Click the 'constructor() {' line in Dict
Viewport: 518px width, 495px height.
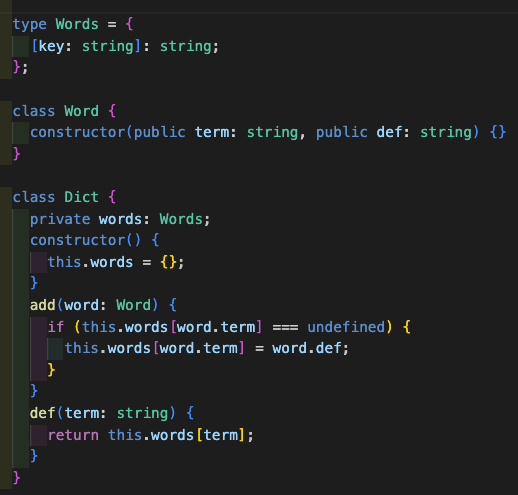[95, 240]
